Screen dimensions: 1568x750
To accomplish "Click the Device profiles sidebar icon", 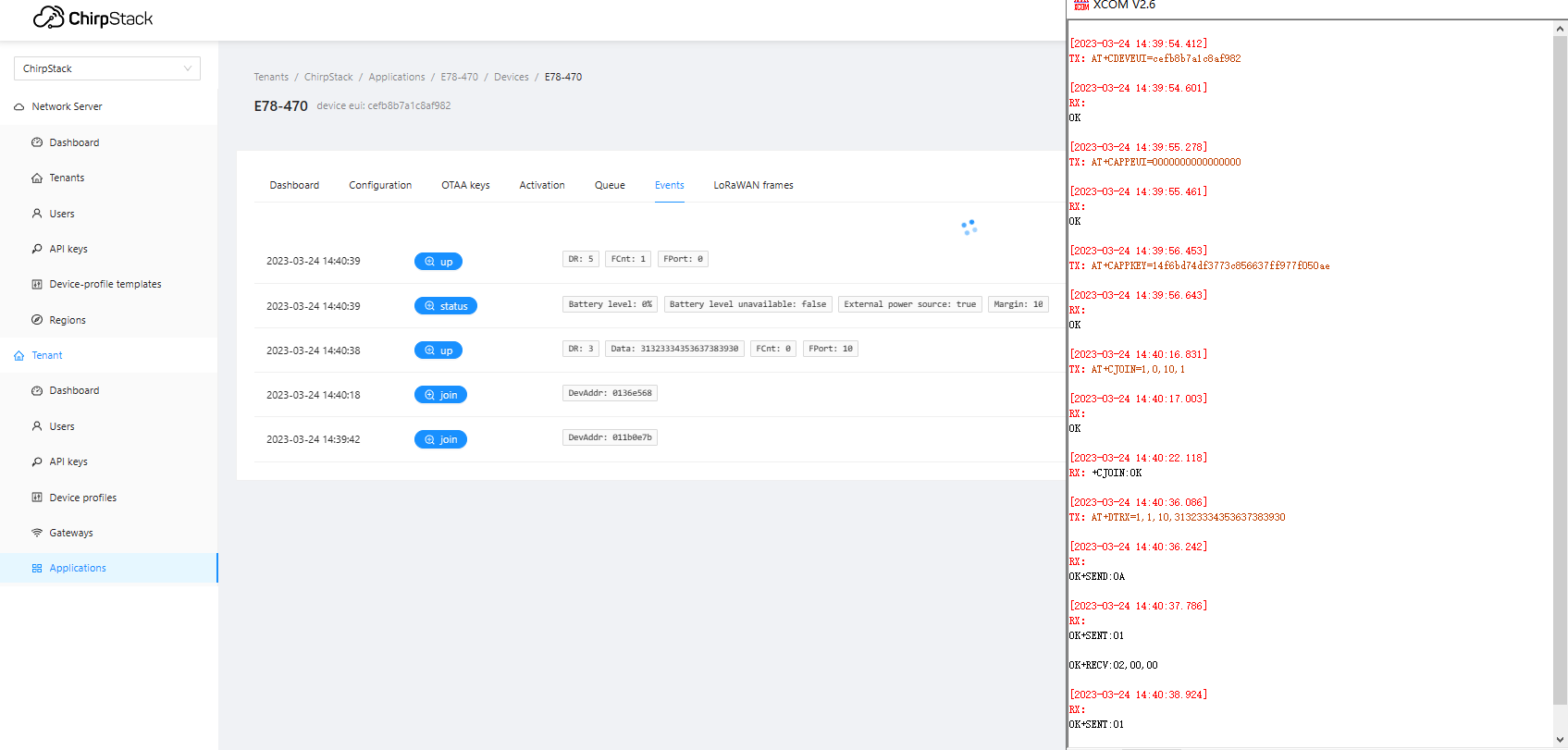I will pos(37,498).
